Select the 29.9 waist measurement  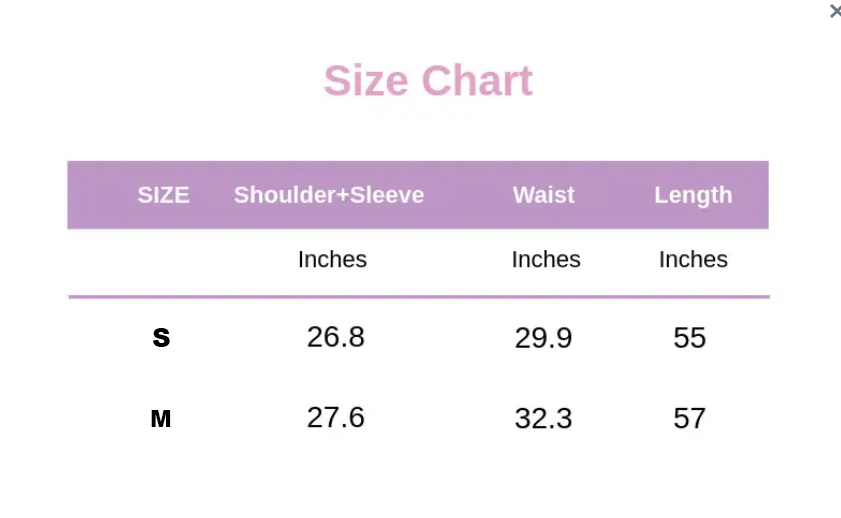tap(543, 338)
